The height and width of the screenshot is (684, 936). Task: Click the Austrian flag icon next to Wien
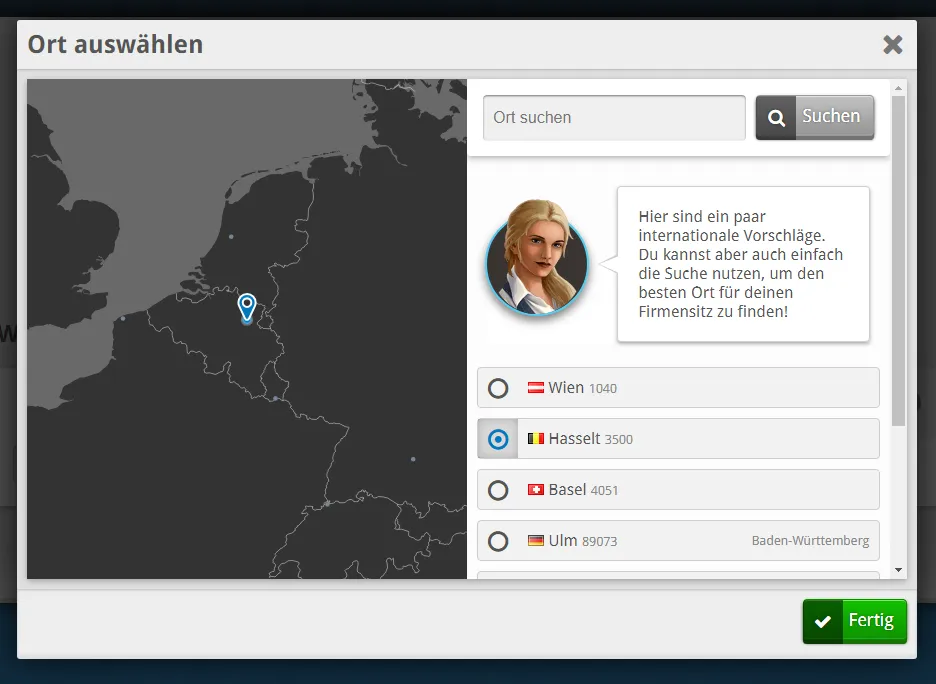536,388
